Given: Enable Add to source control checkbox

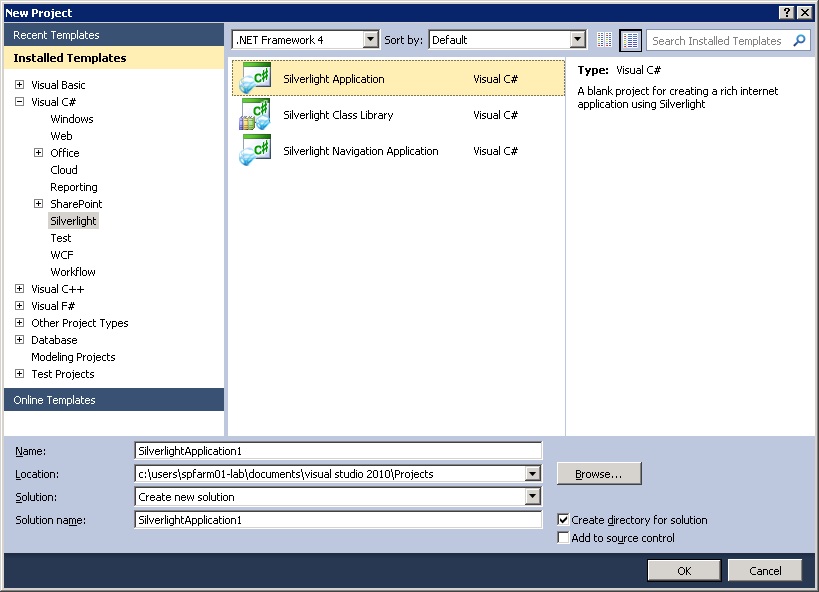Looking at the screenshot, I should click(x=563, y=537).
